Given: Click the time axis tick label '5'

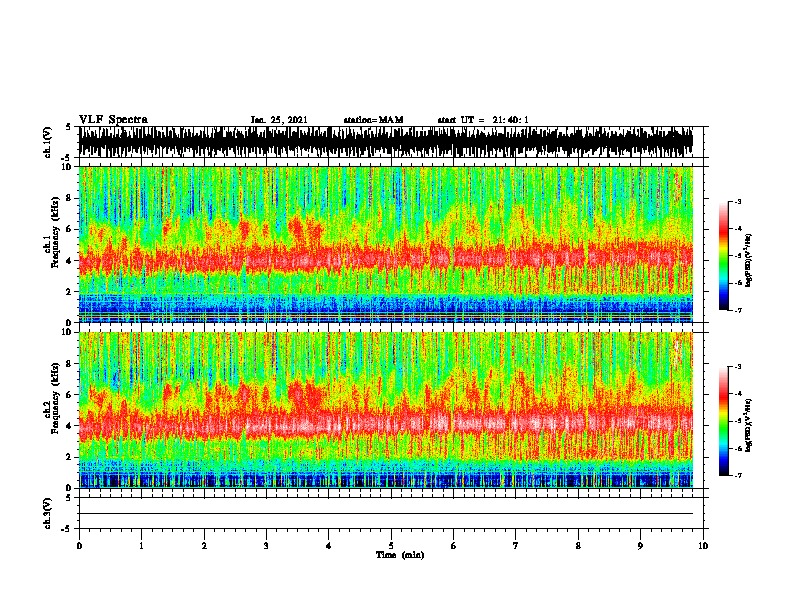Looking at the screenshot, I should click(391, 546).
